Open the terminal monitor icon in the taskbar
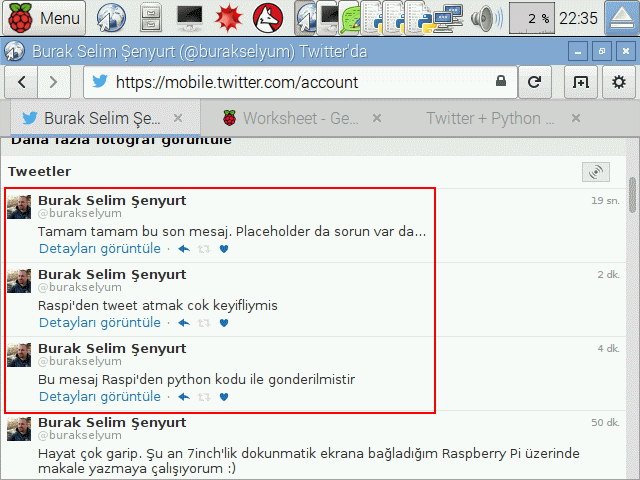 click(x=190, y=17)
